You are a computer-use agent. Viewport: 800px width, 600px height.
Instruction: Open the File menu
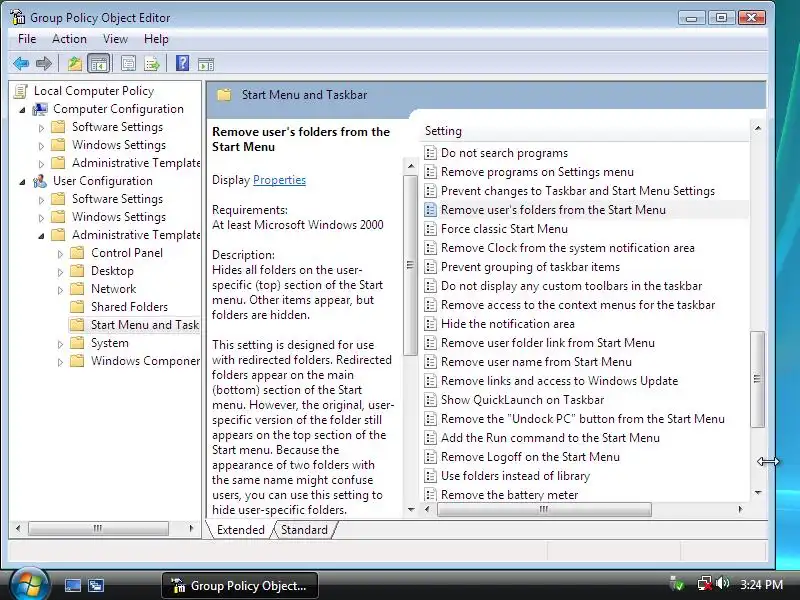tap(27, 39)
